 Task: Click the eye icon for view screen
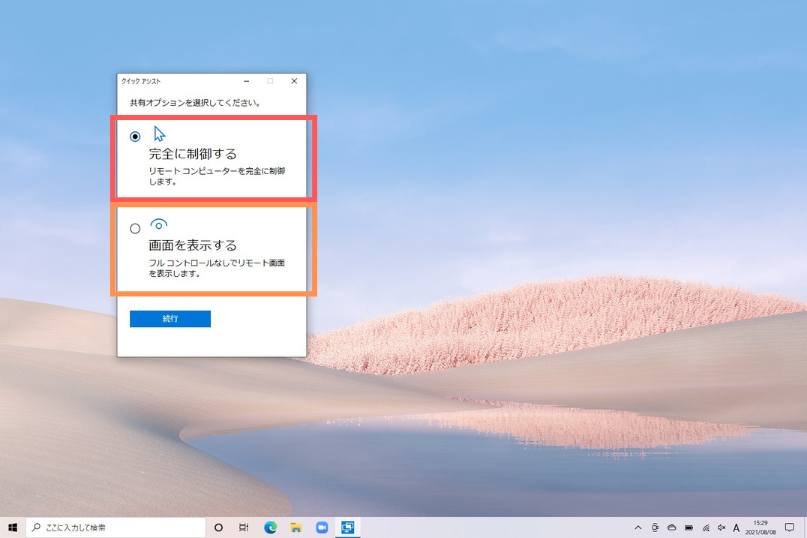(159, 224)
